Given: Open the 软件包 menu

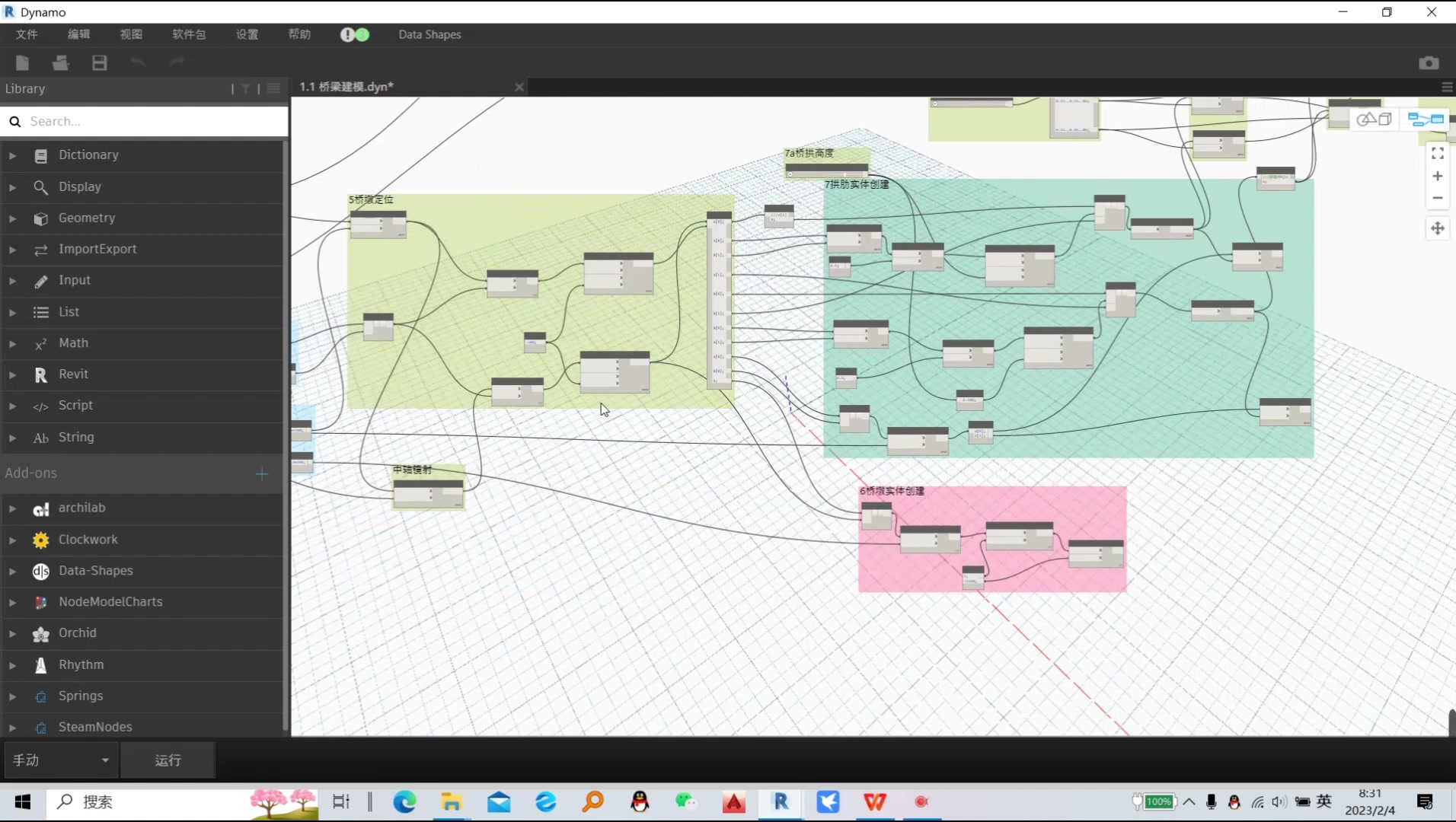Looking at the screenshot, I should (189, 34).
